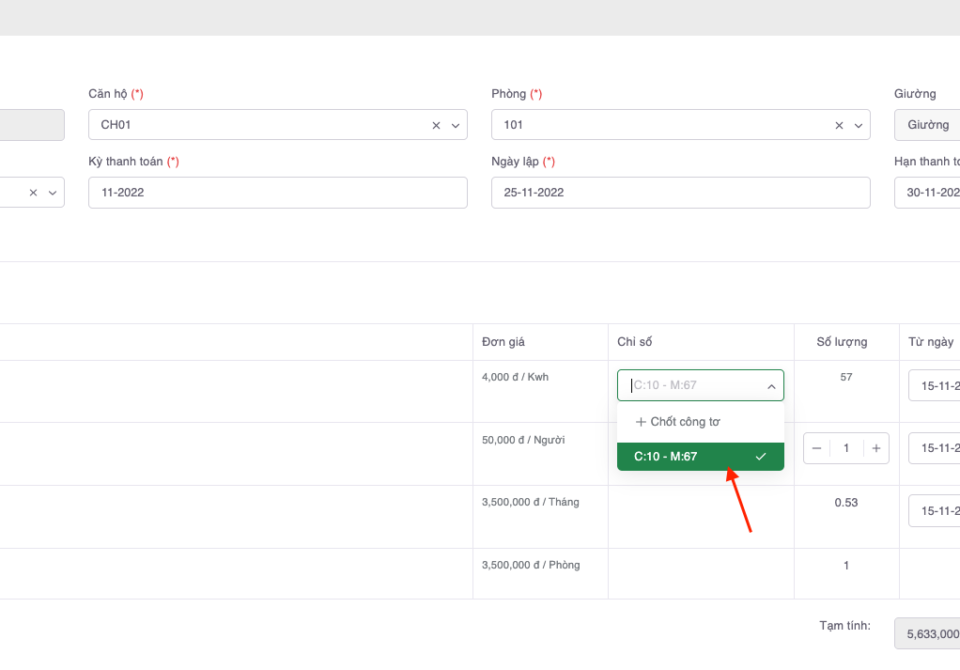Screen dimensions: 960x670
Task: Clear selection in the leftmost partial dropdown
Action: point(33,193)
